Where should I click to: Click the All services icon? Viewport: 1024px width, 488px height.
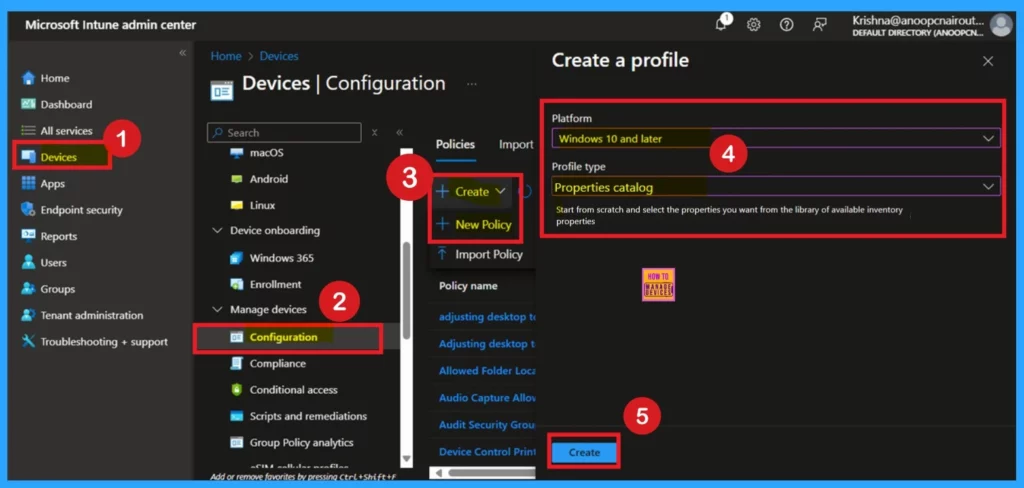[x=28, y=131]
